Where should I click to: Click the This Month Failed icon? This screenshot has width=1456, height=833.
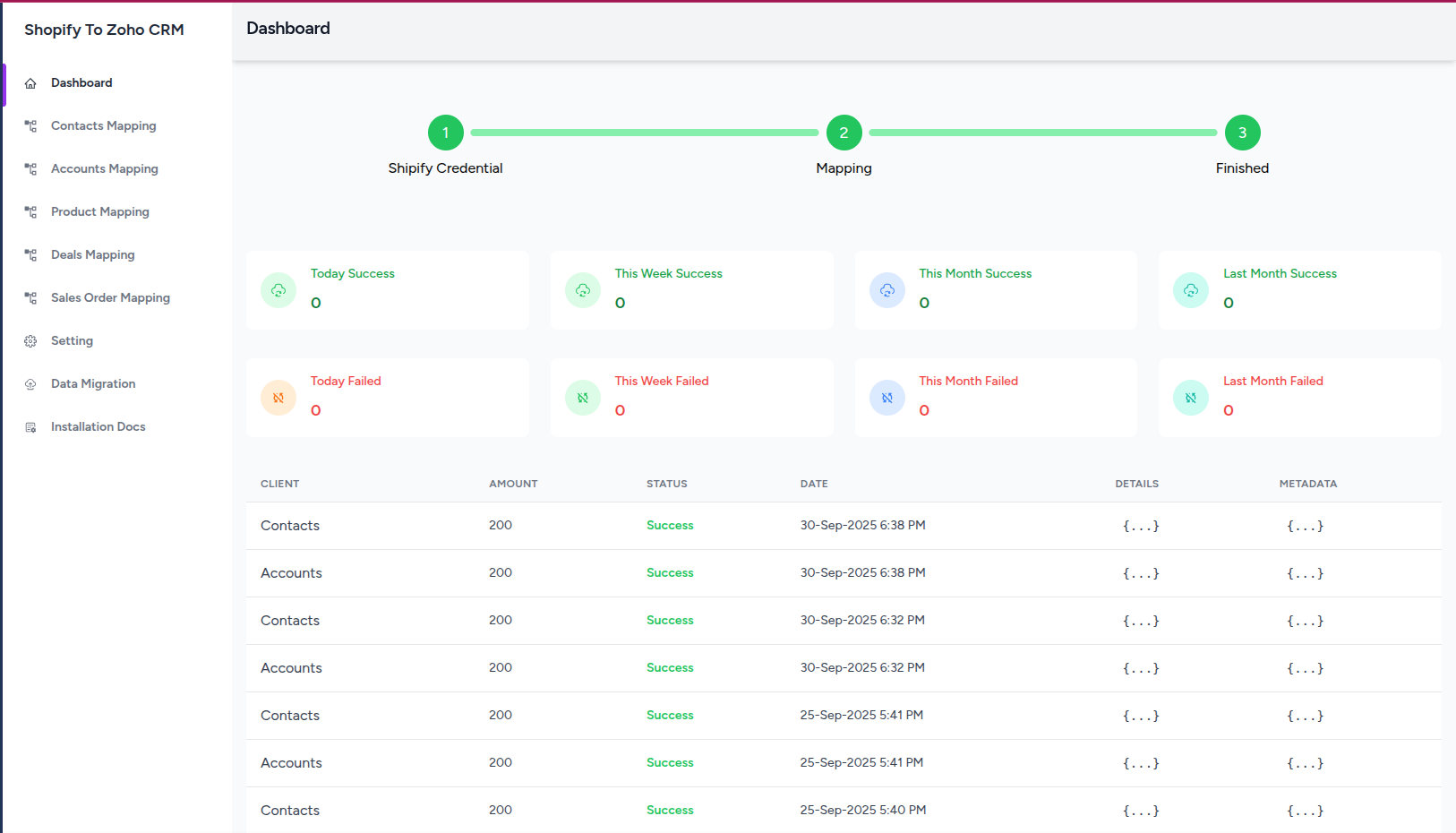tap(886, 397)
